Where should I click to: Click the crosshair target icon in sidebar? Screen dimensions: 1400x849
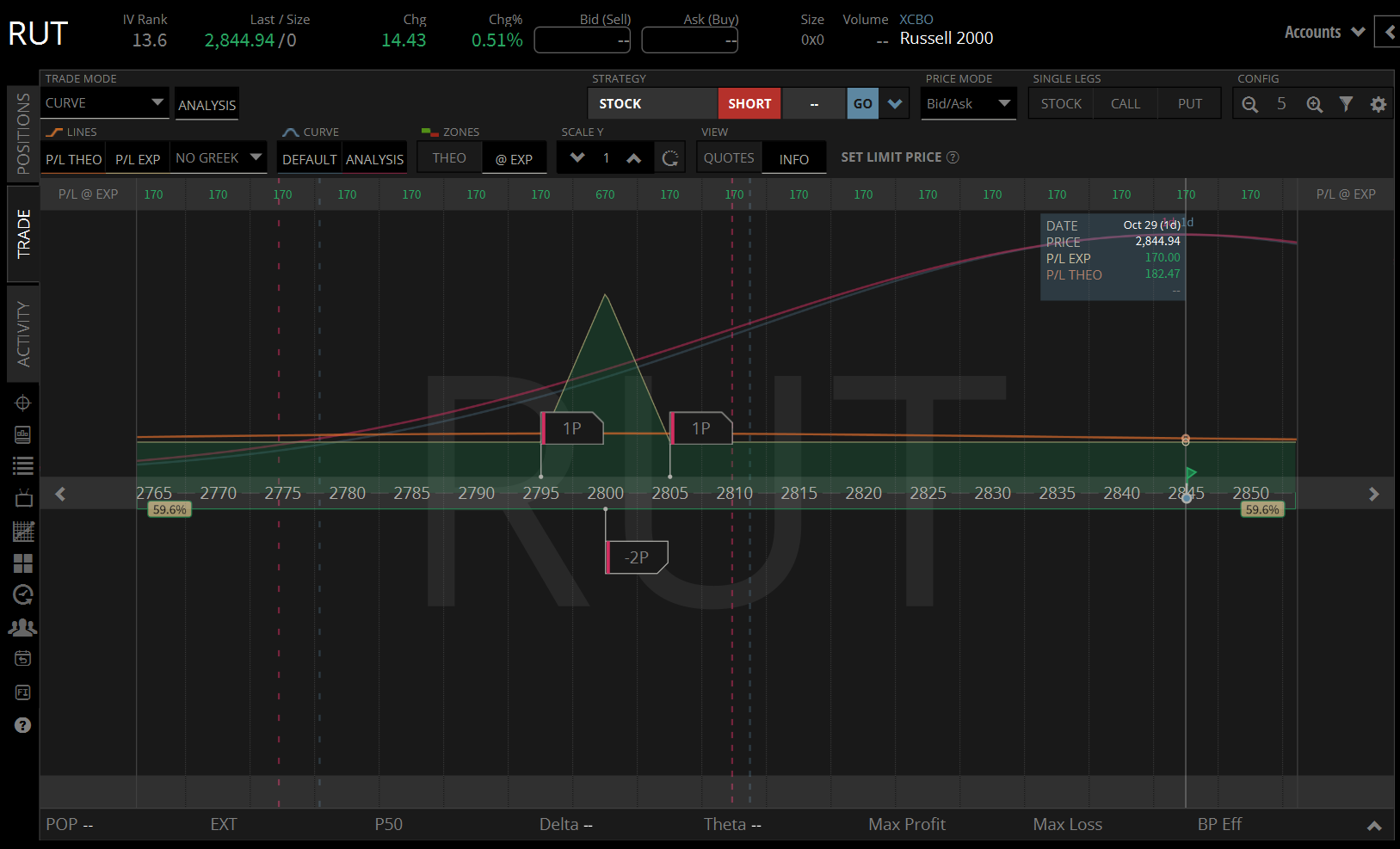click(x=23, y=403)
